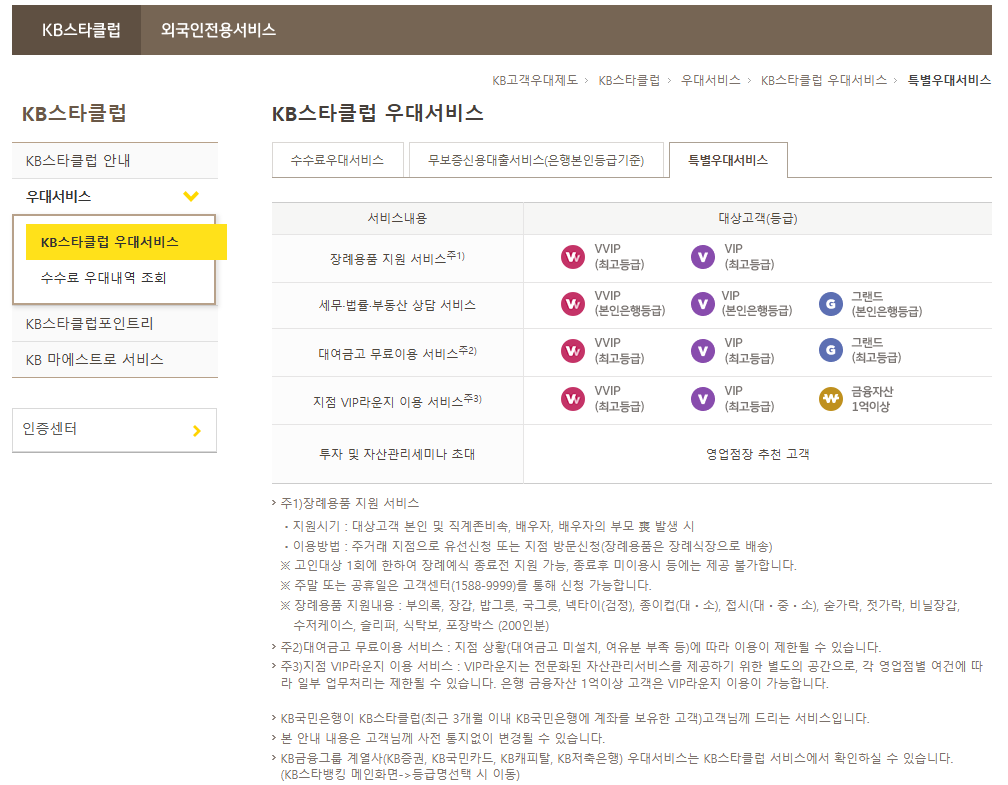Go to KB스타클럽 breadcrumb link
Screen dimensions: 1008x785
(629, 80)
